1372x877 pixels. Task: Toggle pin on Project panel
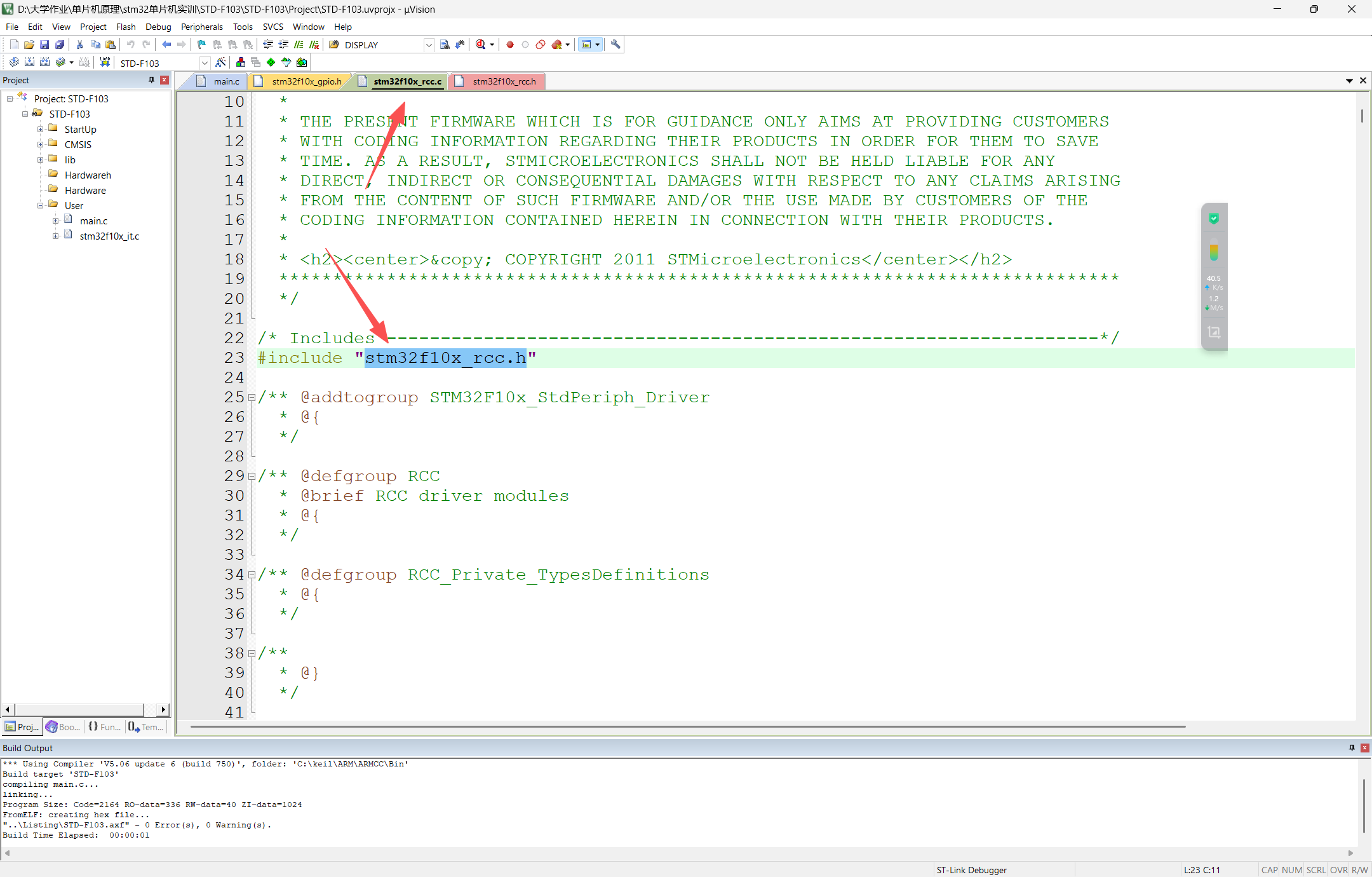pyautogui.click(x=151, y=80)
